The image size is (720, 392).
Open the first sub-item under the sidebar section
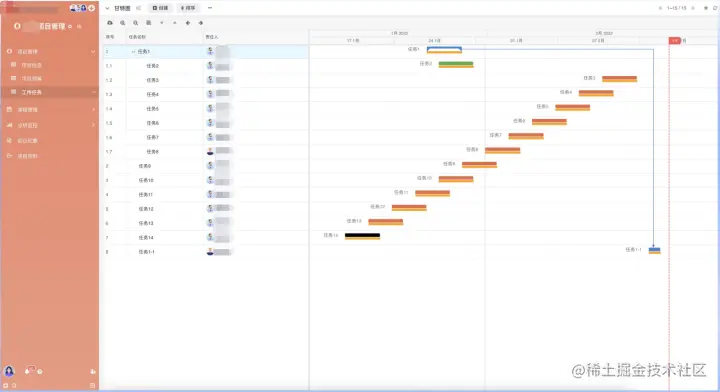[50, 65]
